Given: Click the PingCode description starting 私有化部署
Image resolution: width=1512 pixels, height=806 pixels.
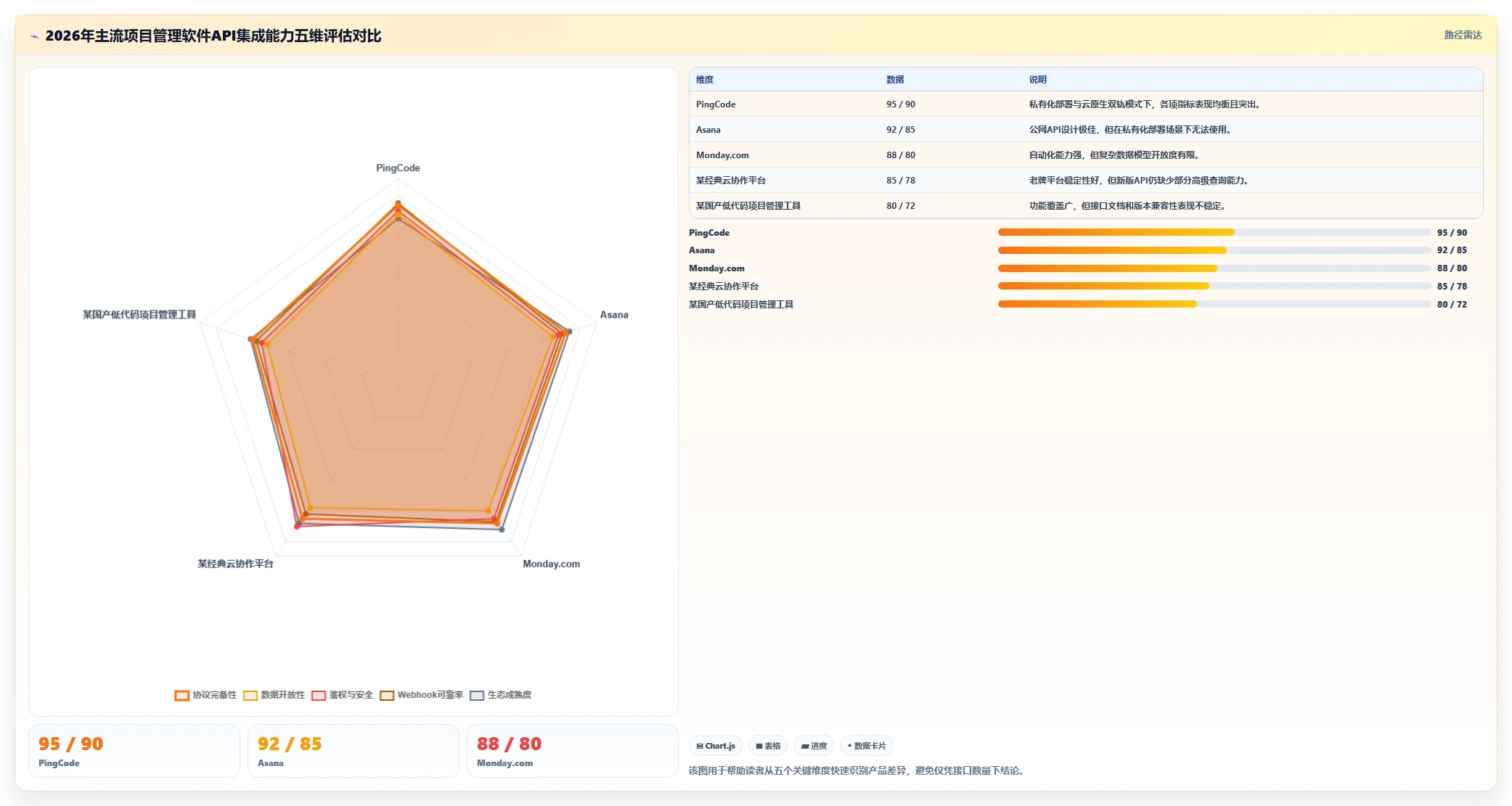Looking at the screenshot, I should point(1145,104).
